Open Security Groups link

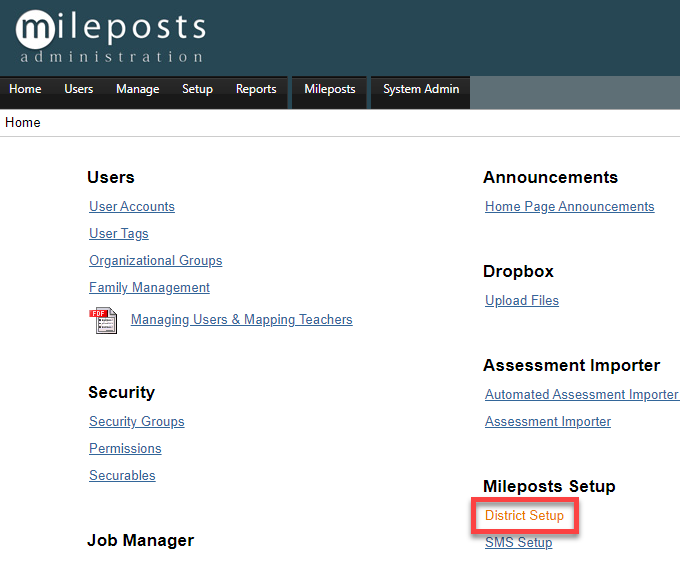137,422
